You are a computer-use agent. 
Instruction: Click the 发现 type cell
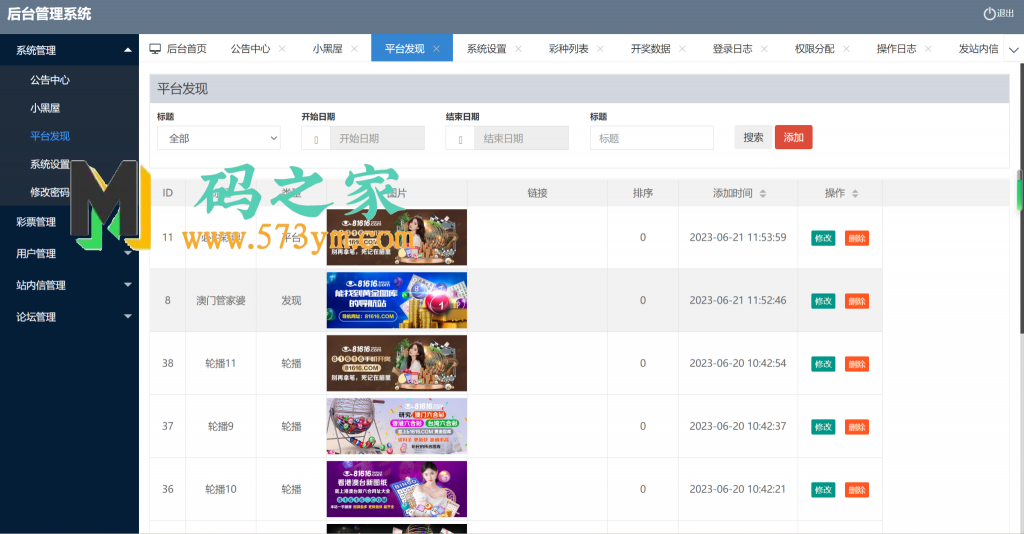(291, 300)
